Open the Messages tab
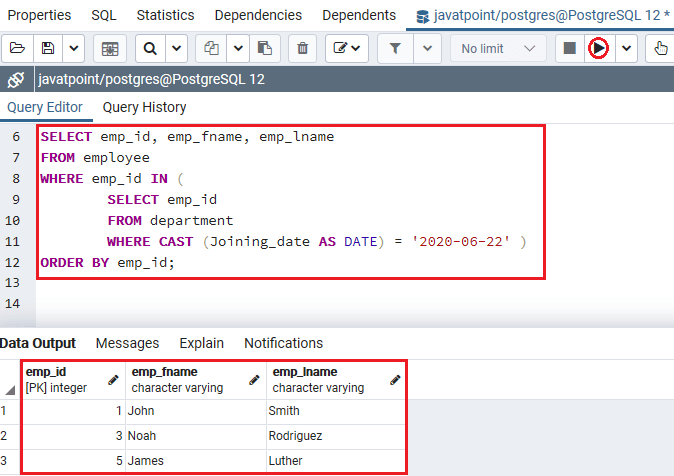Screen dimensions: 674x476 [127, 343]
